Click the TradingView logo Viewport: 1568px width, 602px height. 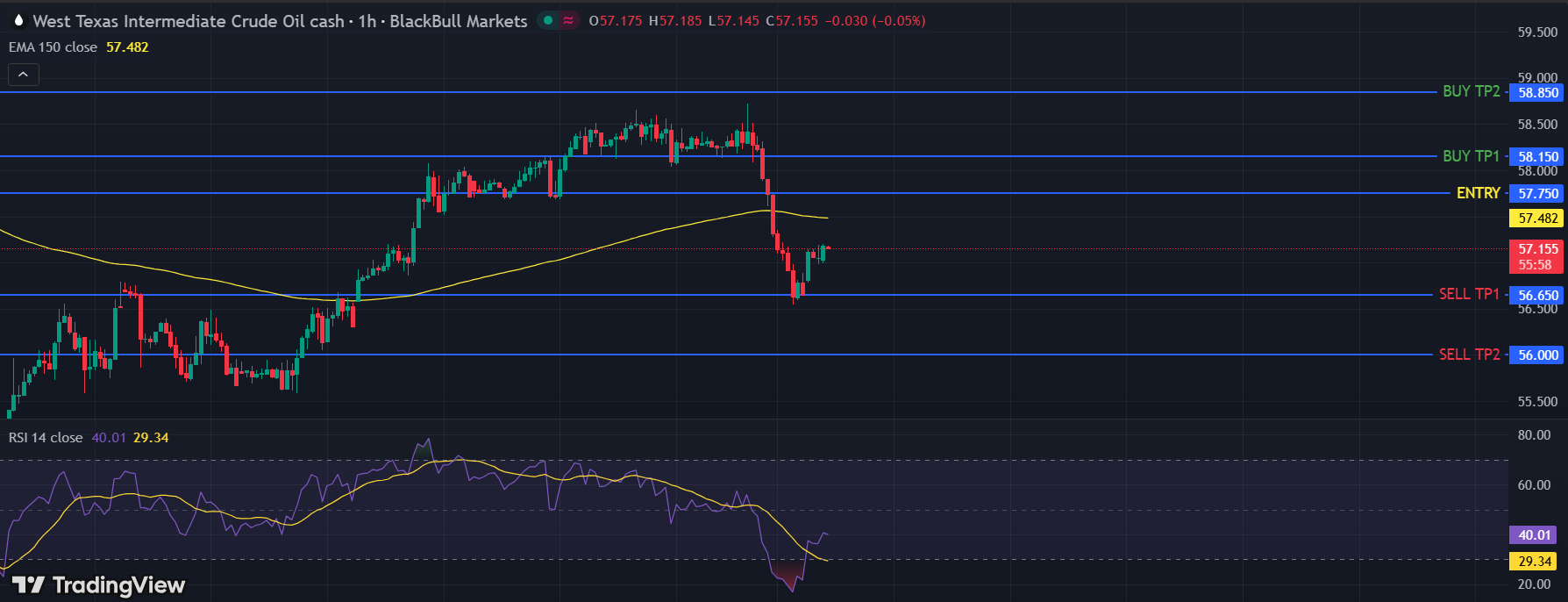[x=98, y=585]
